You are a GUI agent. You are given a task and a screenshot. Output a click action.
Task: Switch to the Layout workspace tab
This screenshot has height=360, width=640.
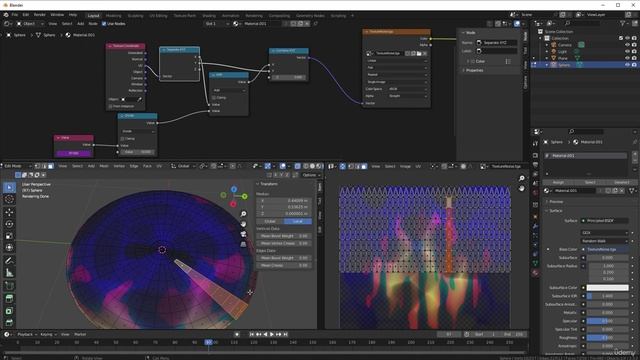coord(93,16)
